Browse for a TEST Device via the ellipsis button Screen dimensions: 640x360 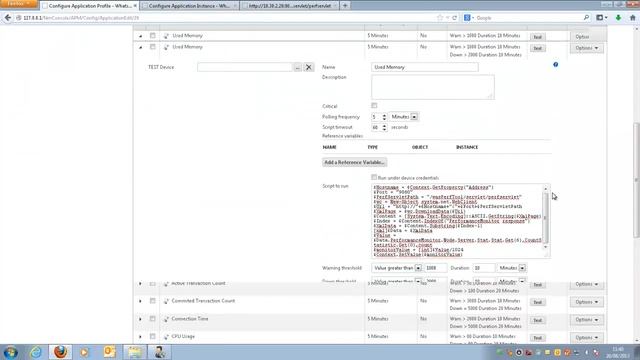(x=298, y=67)
